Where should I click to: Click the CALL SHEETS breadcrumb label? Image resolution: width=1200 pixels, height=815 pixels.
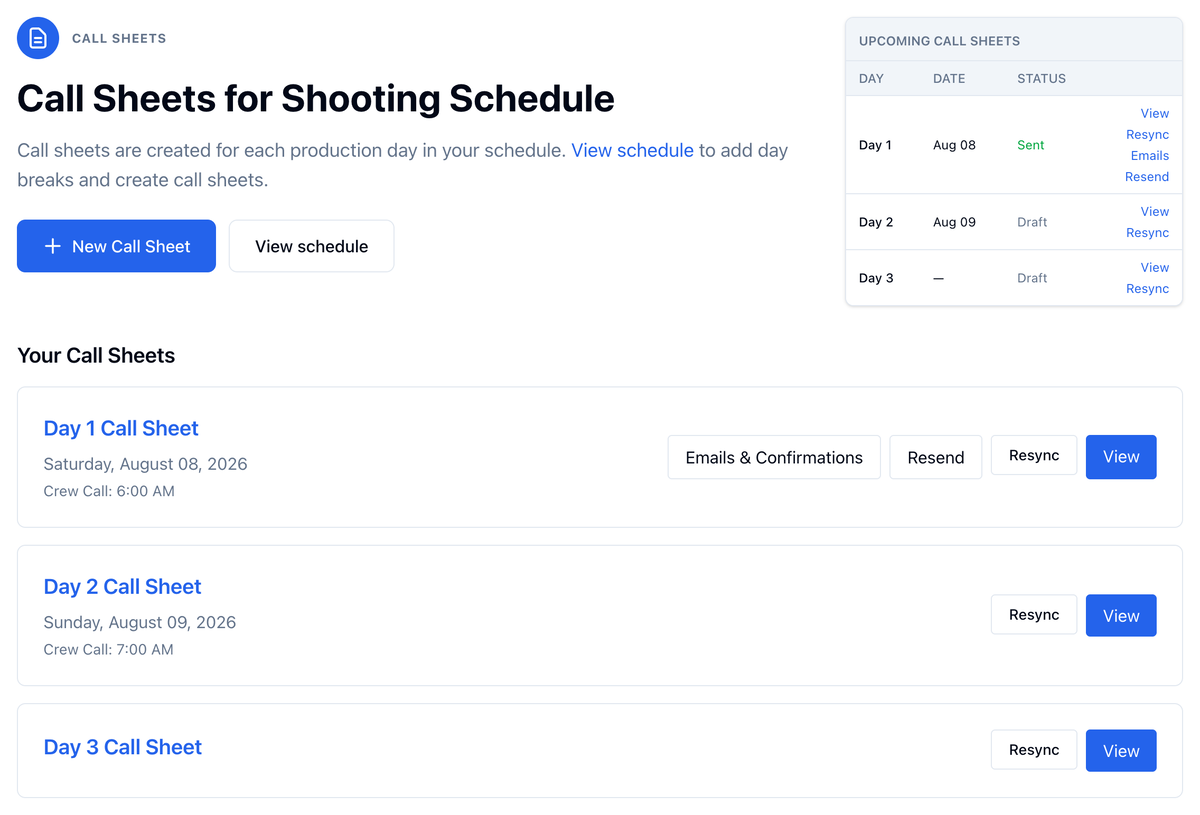click(x=119, y=38)
